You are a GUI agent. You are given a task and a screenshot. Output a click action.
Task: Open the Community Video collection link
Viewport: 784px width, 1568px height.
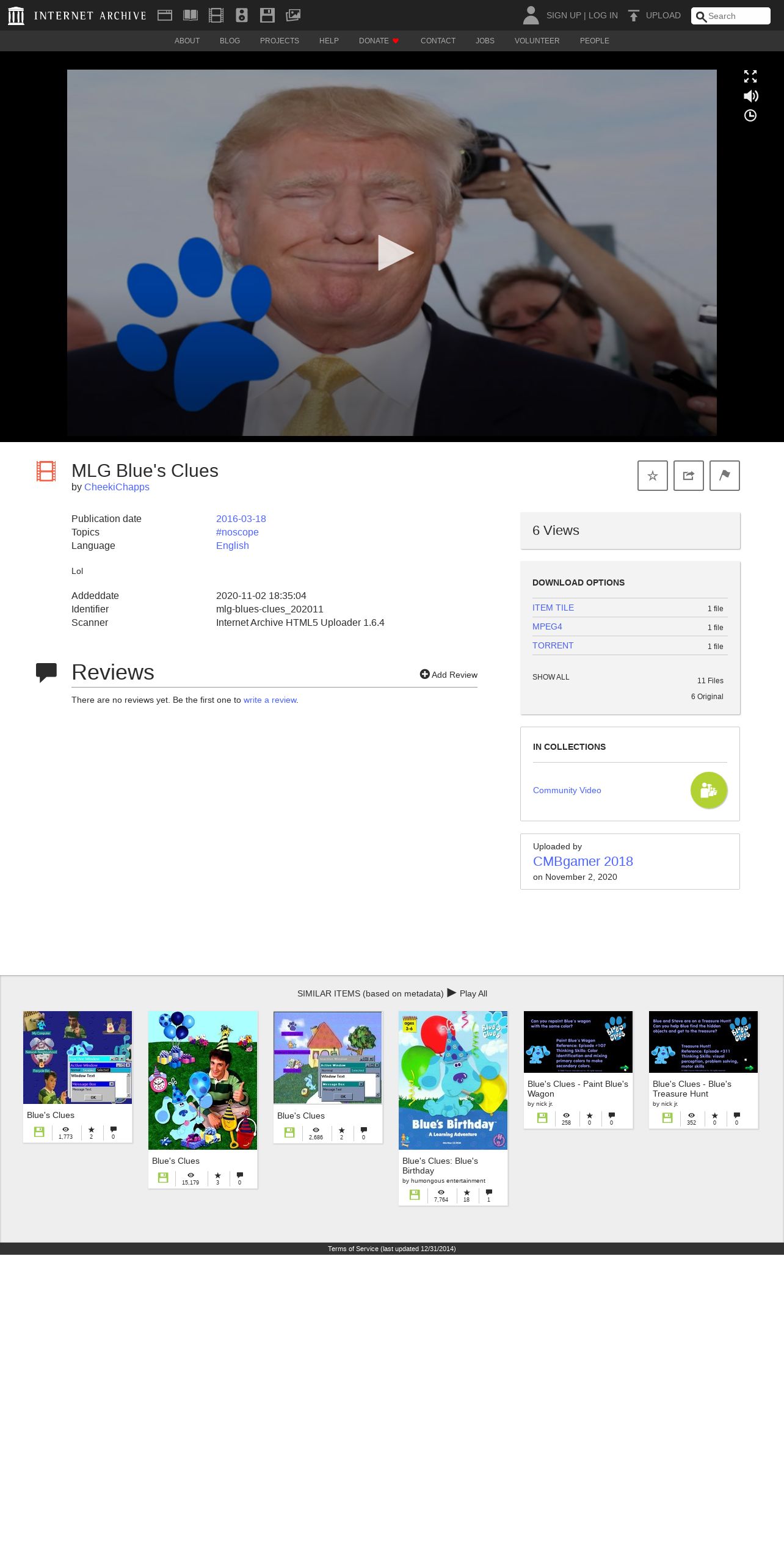(x=567, y=790)
